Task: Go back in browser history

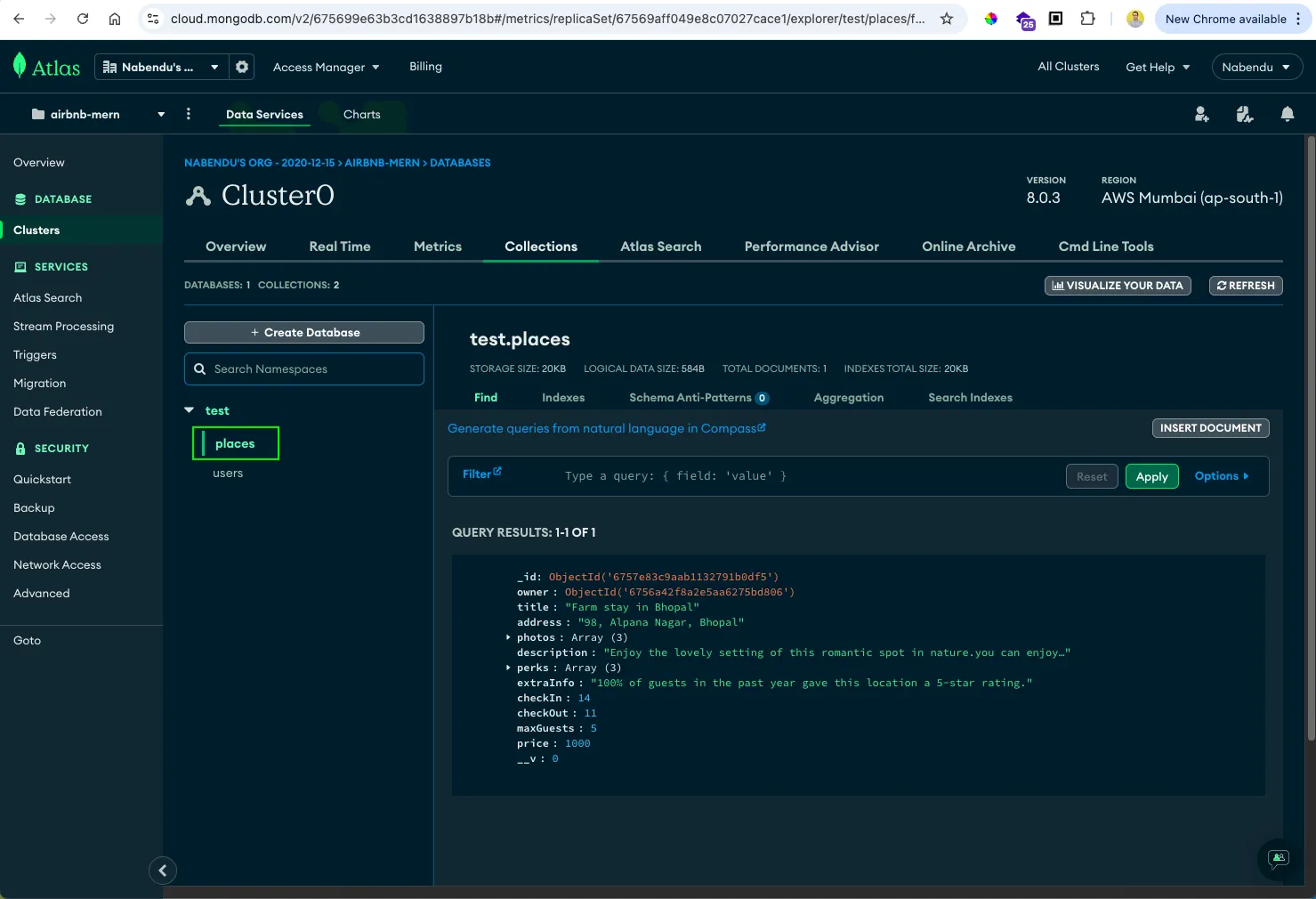Action: (19, 19)
